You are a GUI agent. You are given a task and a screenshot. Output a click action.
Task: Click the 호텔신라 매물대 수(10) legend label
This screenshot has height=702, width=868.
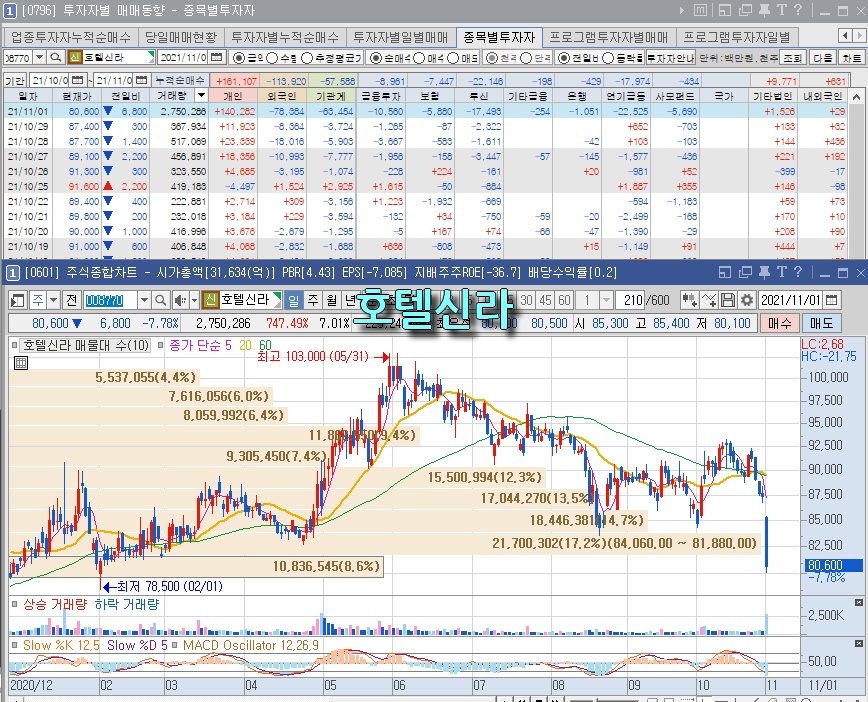click(x=86, y=346)
